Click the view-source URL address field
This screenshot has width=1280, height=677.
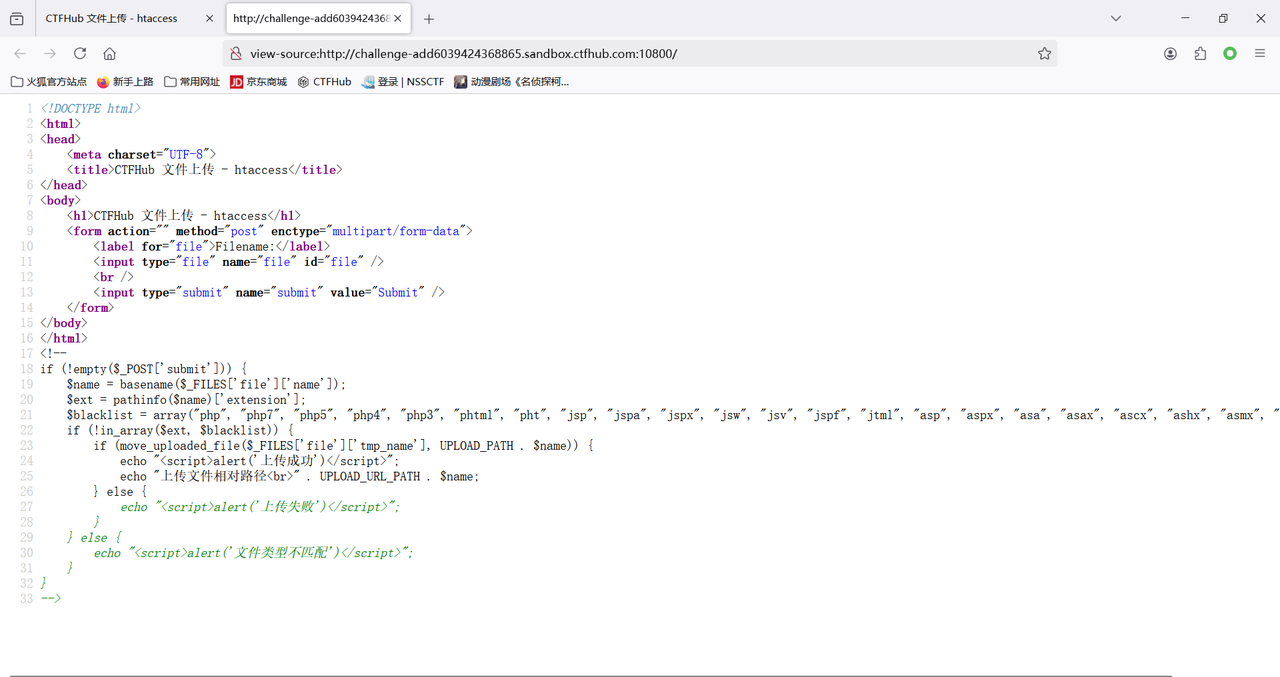(640, 54)
